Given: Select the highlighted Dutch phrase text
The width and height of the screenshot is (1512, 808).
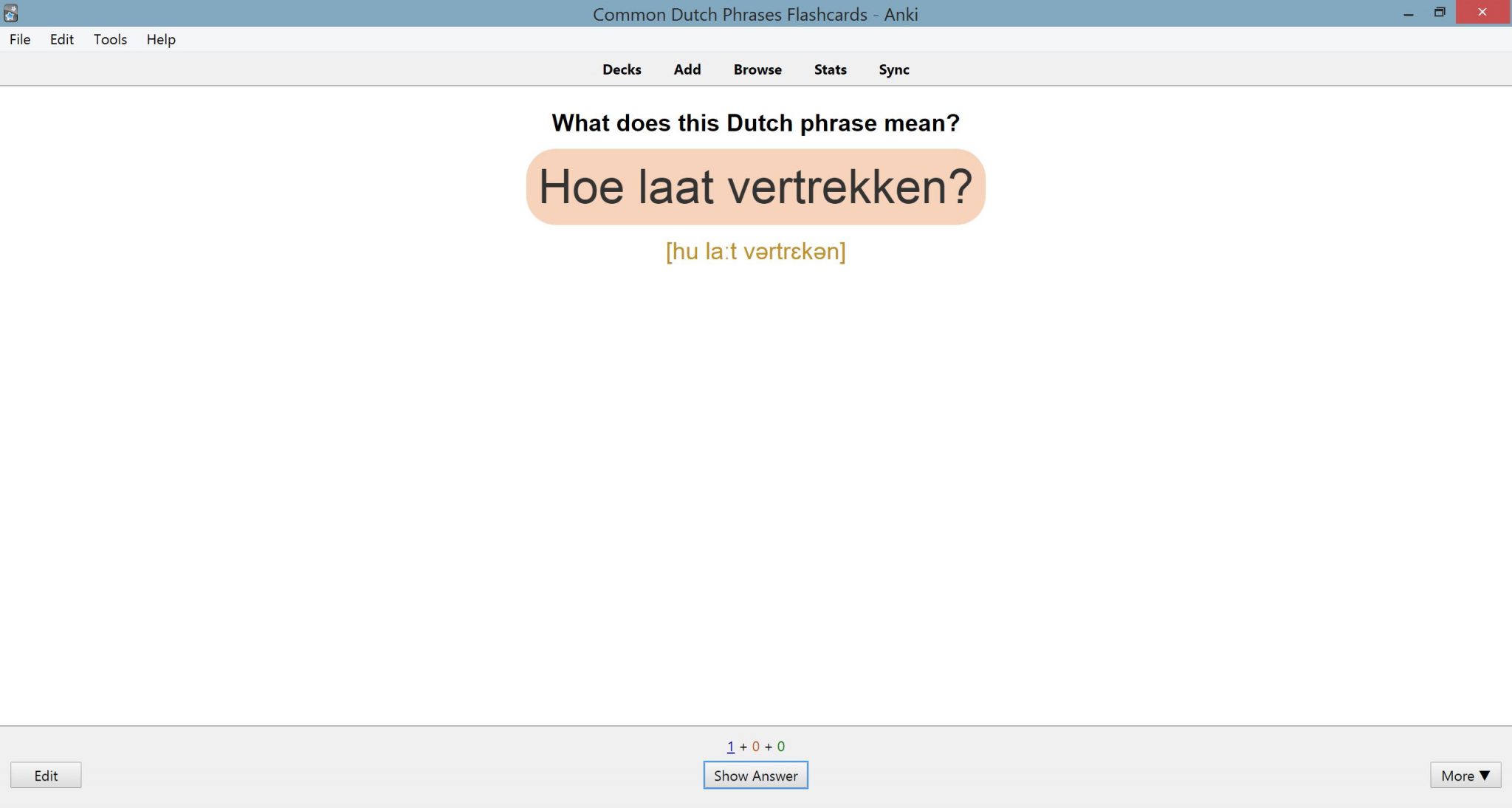Looking at the screenshot, I should 755,187.
